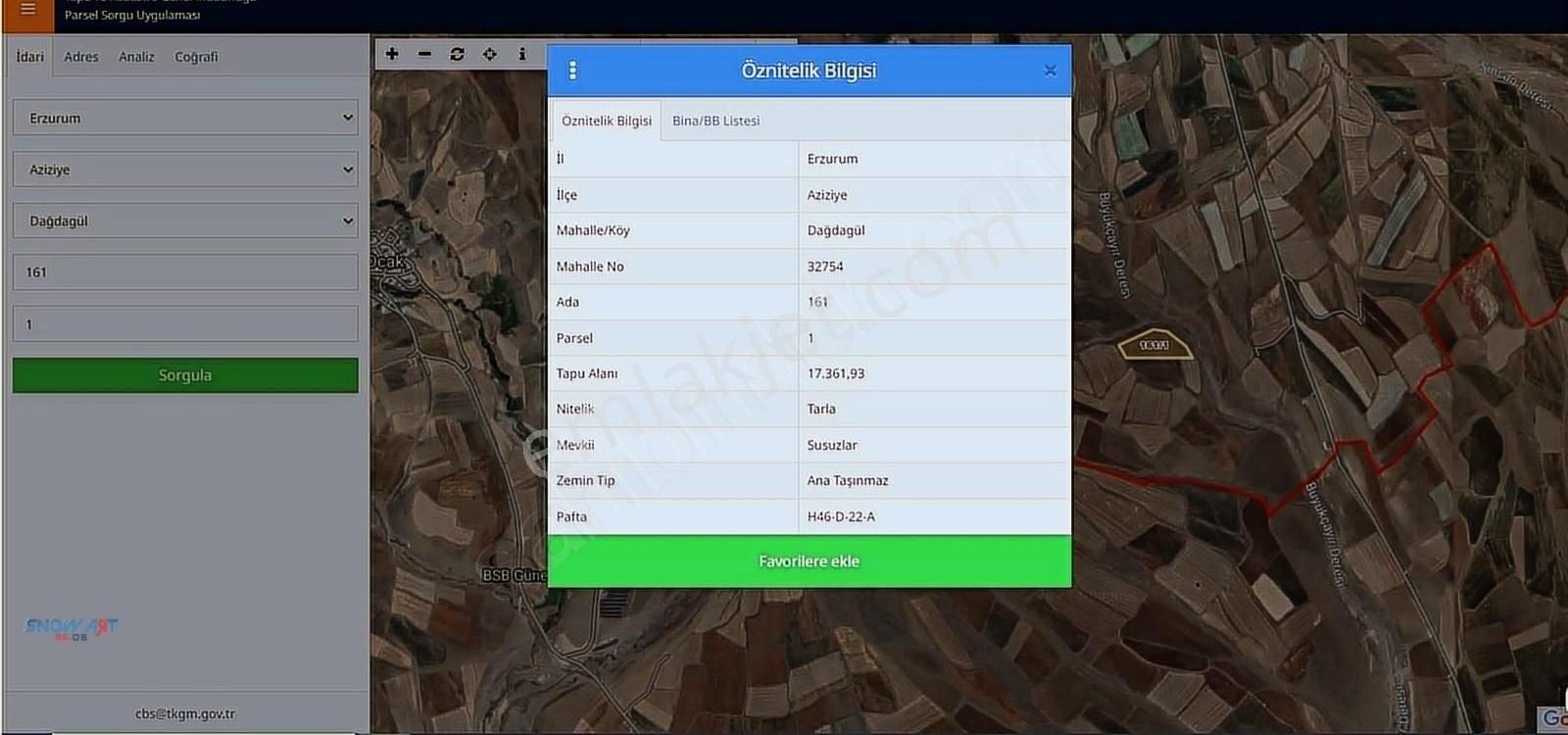Image resolution: width=1568 pixels, height=735 pixels.
Task: Click the Ada value 161 in table
Action: coord(817,302)
